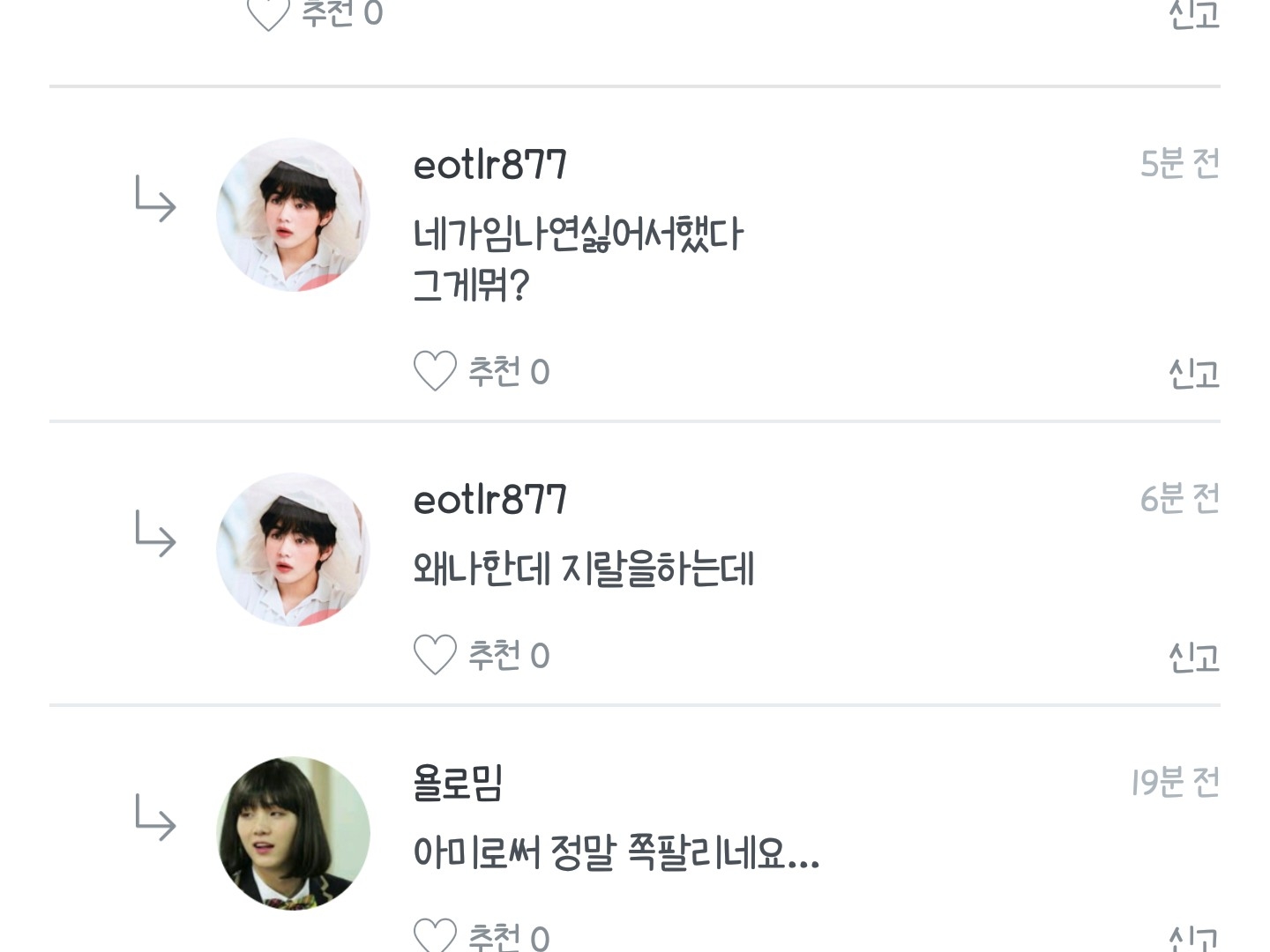Click '추천 0' under the '왜나한데 지랄을하는데' comment
Image resolution: width=1270 pixels, height=952 pixels.
point(508,656)
